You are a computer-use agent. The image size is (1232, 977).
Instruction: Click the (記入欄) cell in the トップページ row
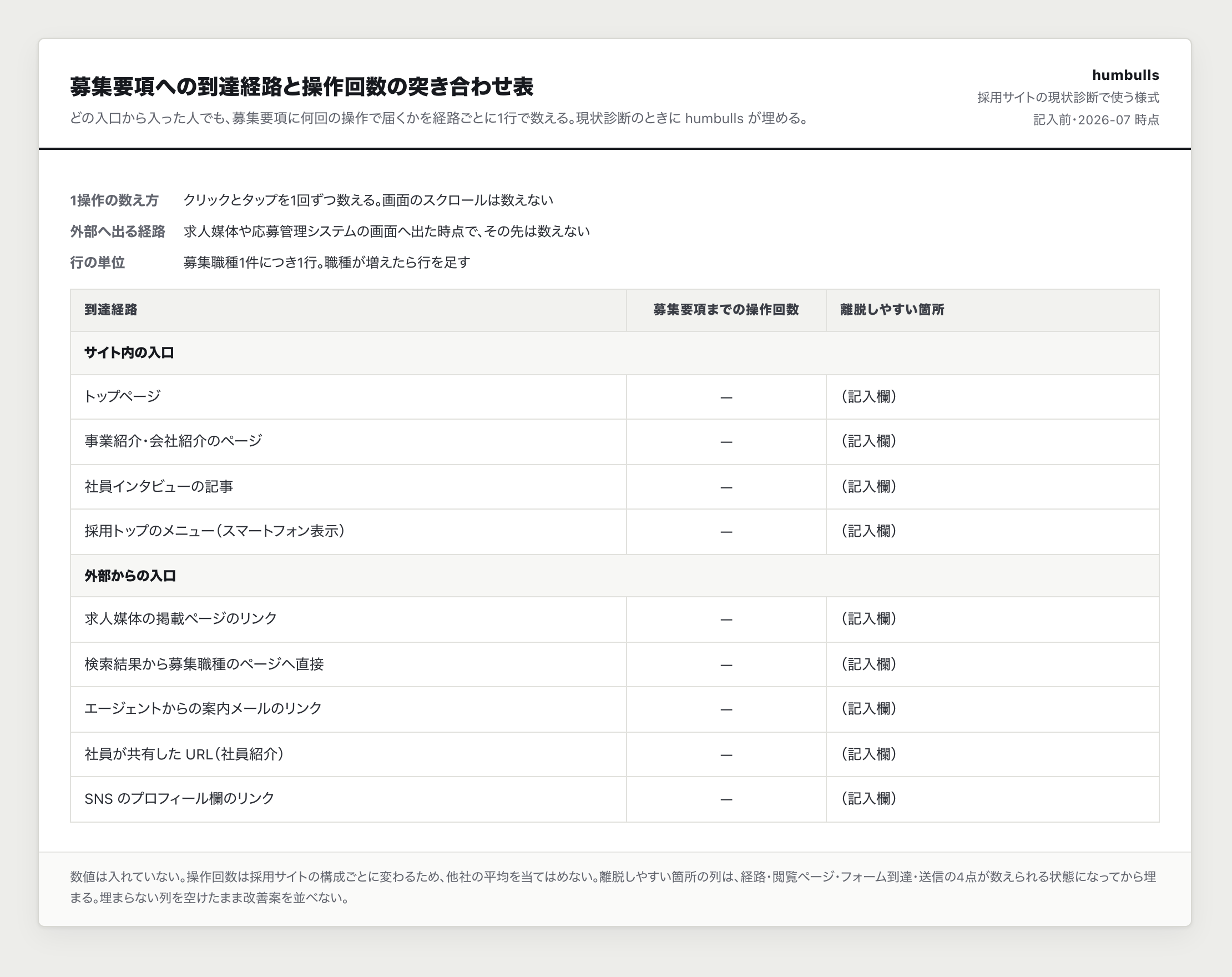993,397
